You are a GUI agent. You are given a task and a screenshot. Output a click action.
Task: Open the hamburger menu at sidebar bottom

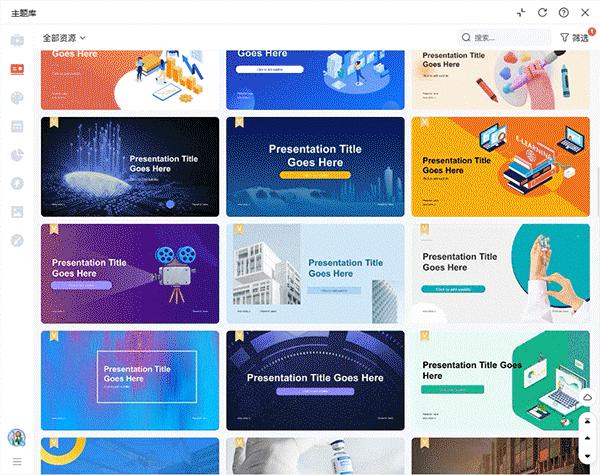17,461
